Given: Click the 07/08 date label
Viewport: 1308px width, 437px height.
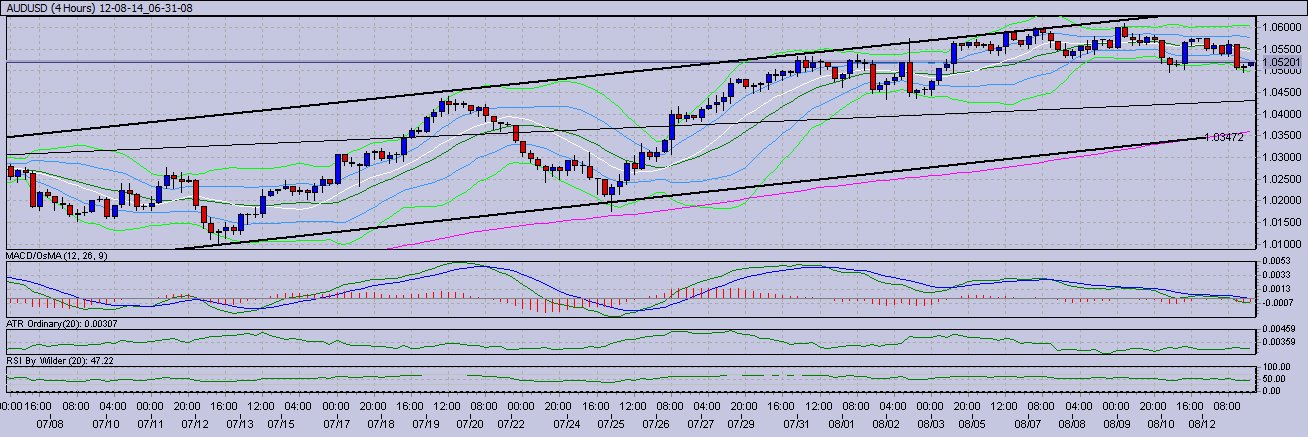Looking at the screenshot, I should [51, 424].
